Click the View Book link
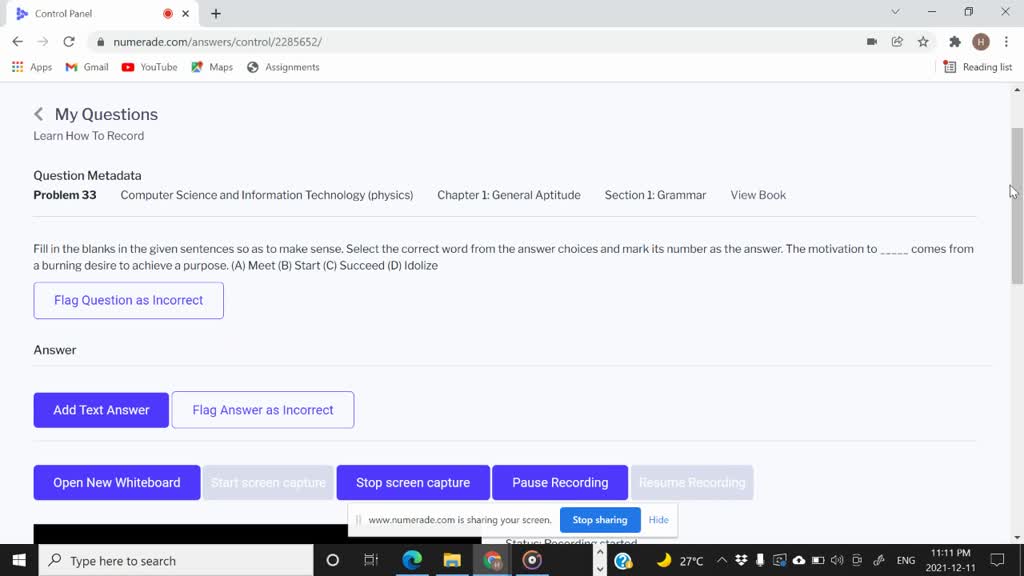 758,195
